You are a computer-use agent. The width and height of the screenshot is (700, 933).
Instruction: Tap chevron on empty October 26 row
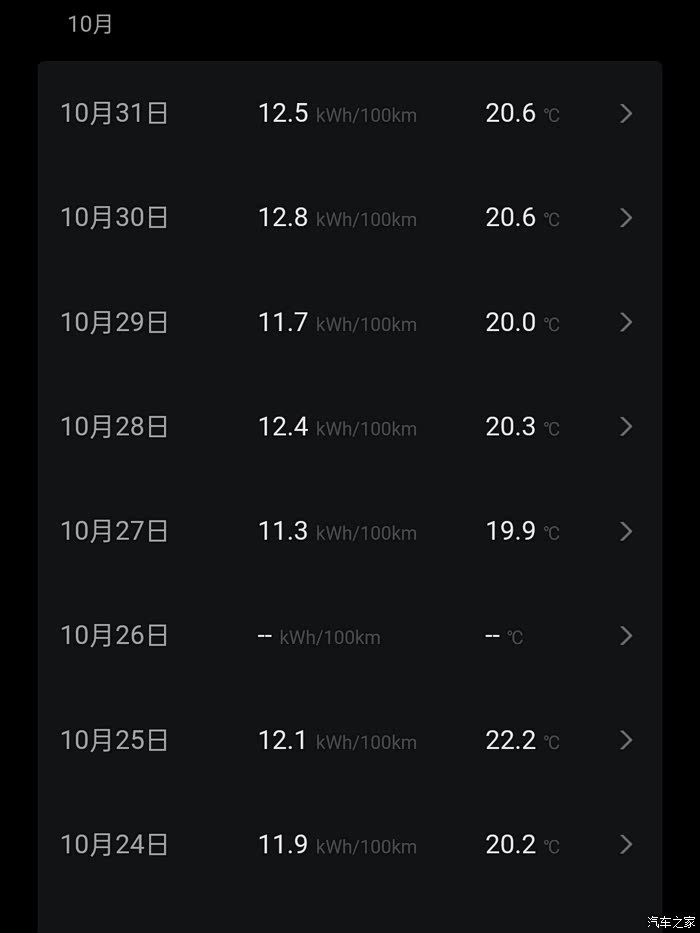[x=626, y=636]
